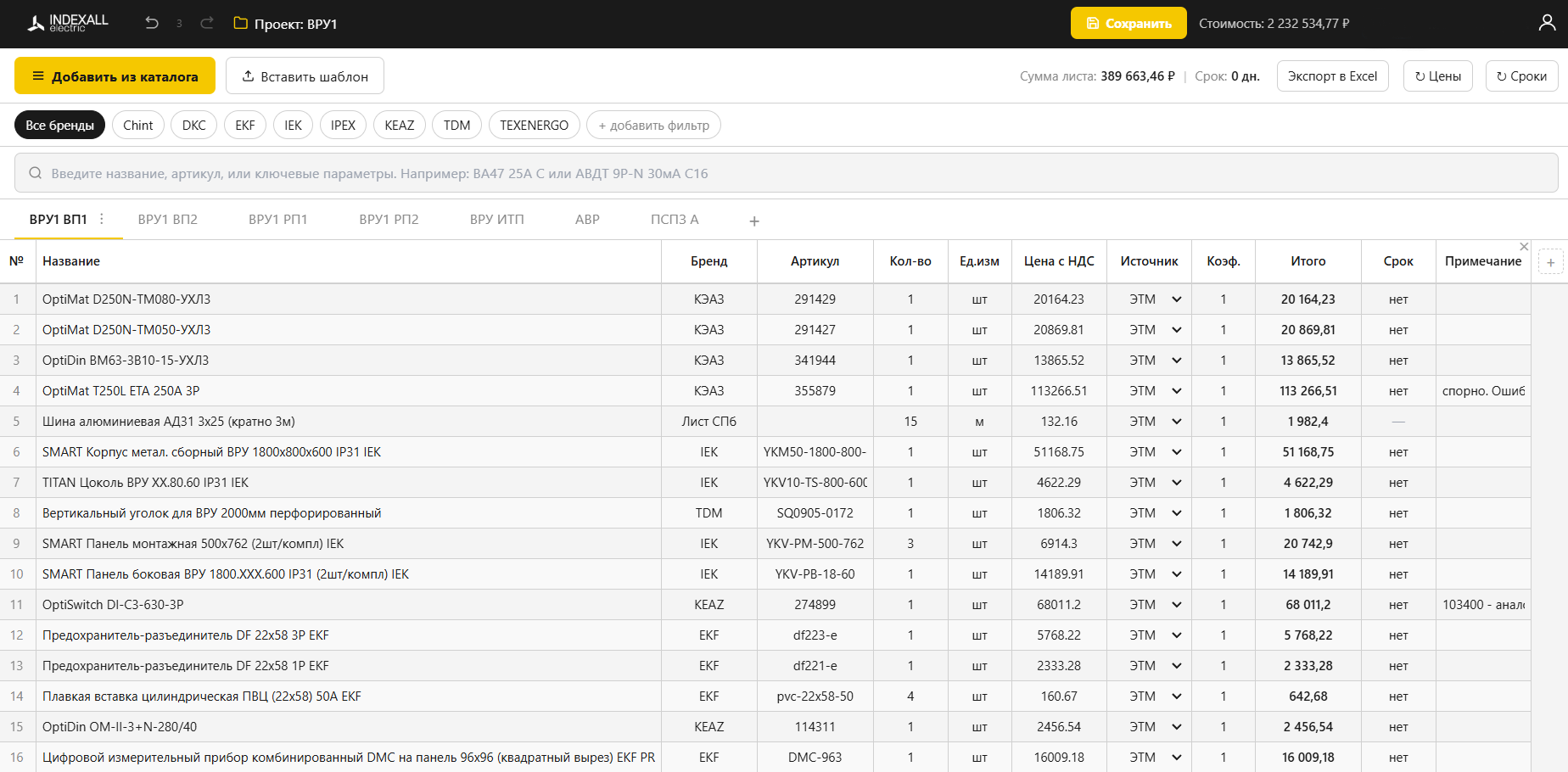The height and width of the screenshot is (772, 1568).
Task: Select the ВРУ1 ВП1 tab
Action: click(x=58, y=220)
